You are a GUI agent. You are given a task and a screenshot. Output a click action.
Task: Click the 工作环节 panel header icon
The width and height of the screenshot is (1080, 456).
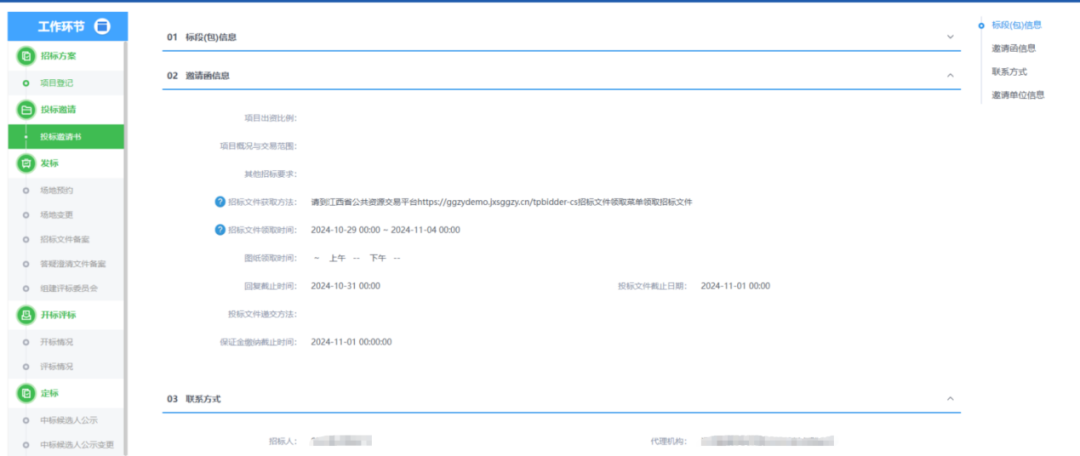click(x=102, y=27)
